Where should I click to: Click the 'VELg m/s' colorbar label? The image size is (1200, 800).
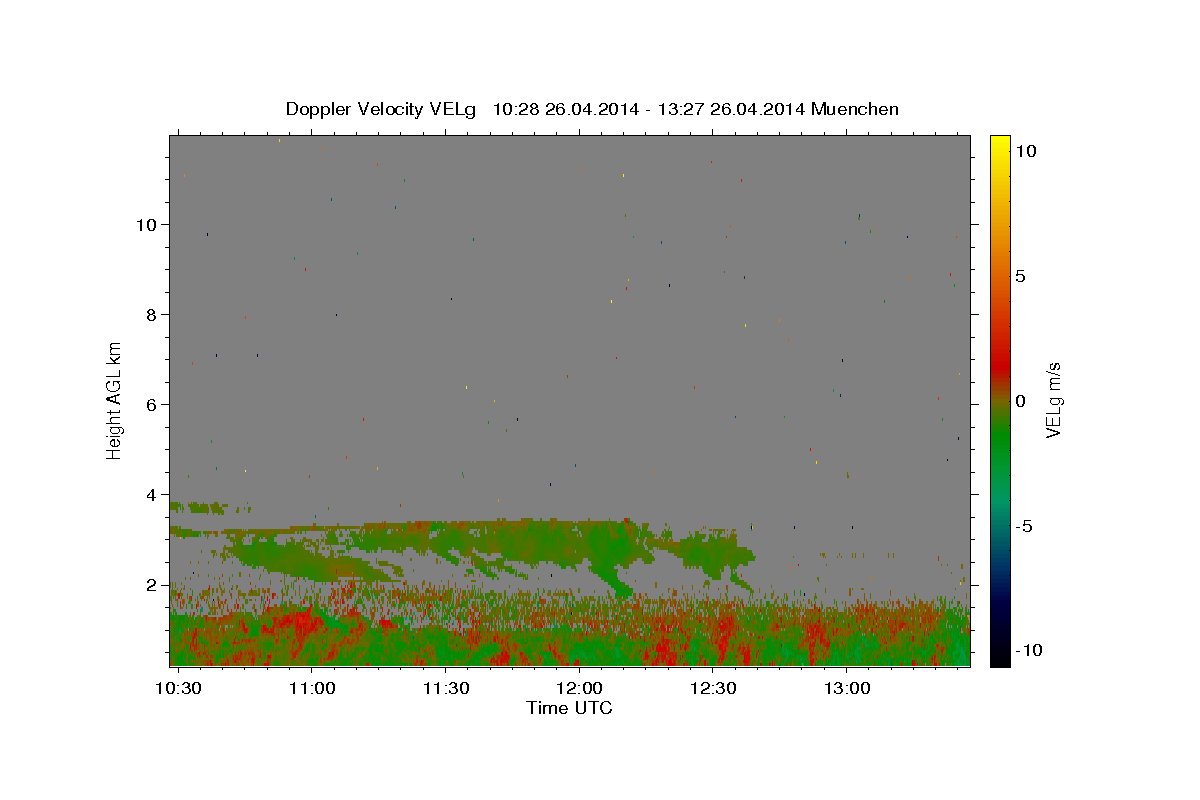coord(1052,400)
